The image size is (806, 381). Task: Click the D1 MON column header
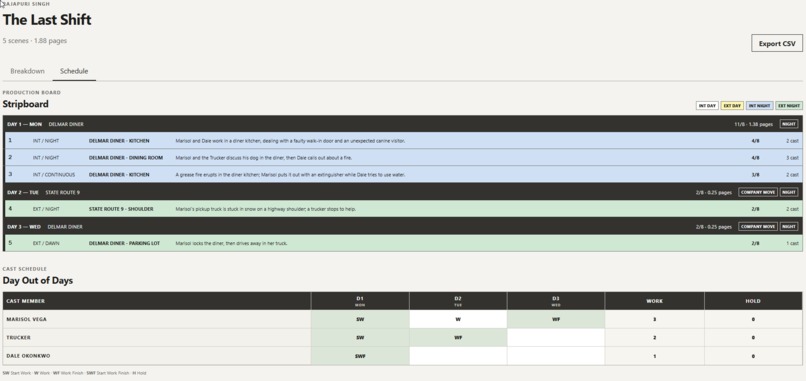point(360,301)
